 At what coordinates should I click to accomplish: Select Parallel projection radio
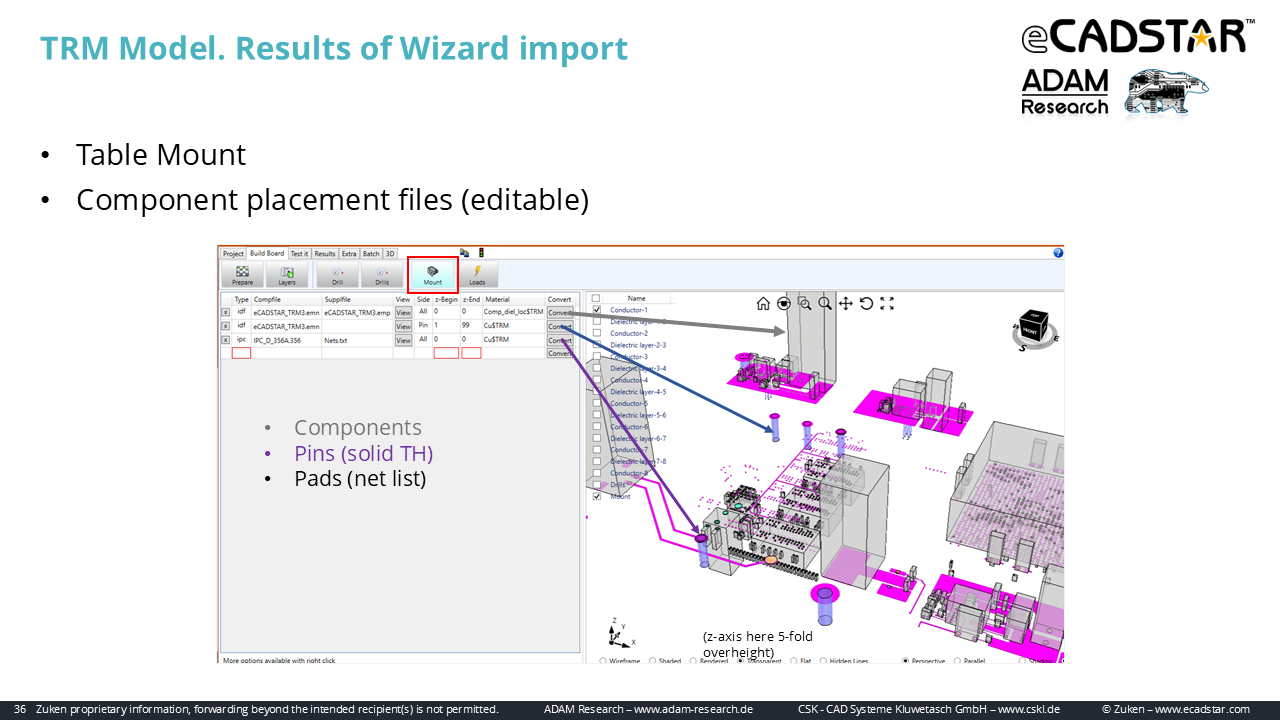pyautogui.click(x=957, y=661)
